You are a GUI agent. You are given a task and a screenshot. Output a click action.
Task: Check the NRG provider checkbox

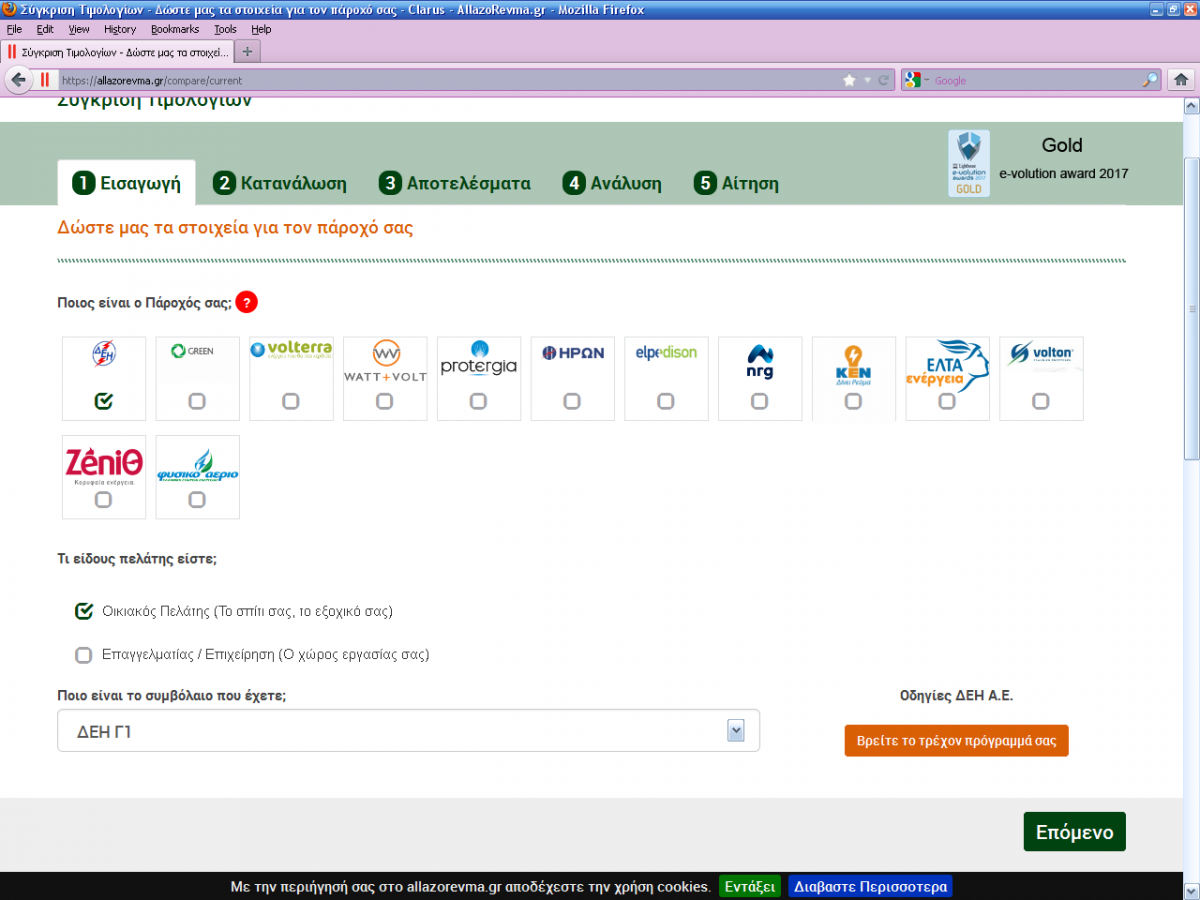[x=760, y=401]
